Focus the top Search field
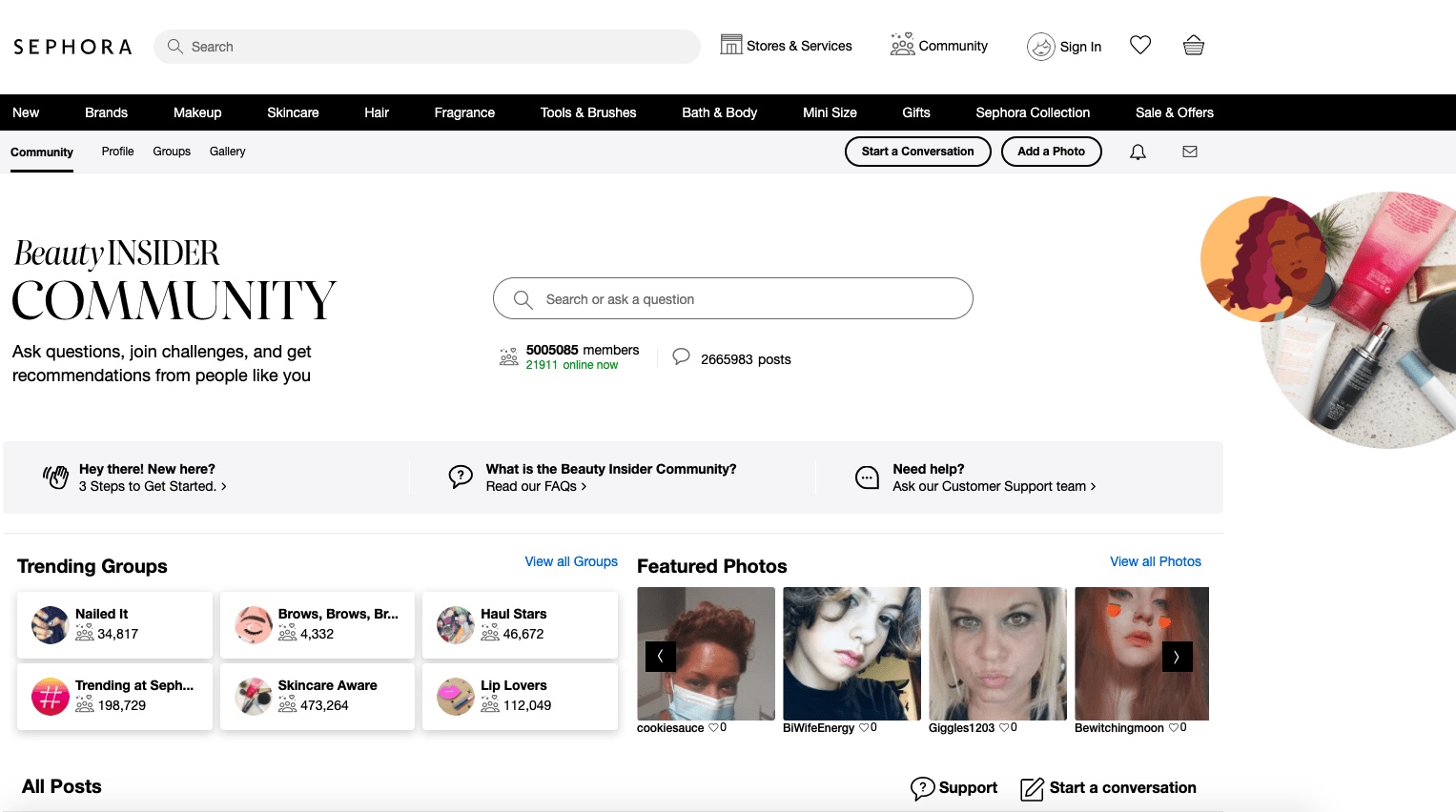The width and height of the screenshot is (1456, 812). point(427,47)
